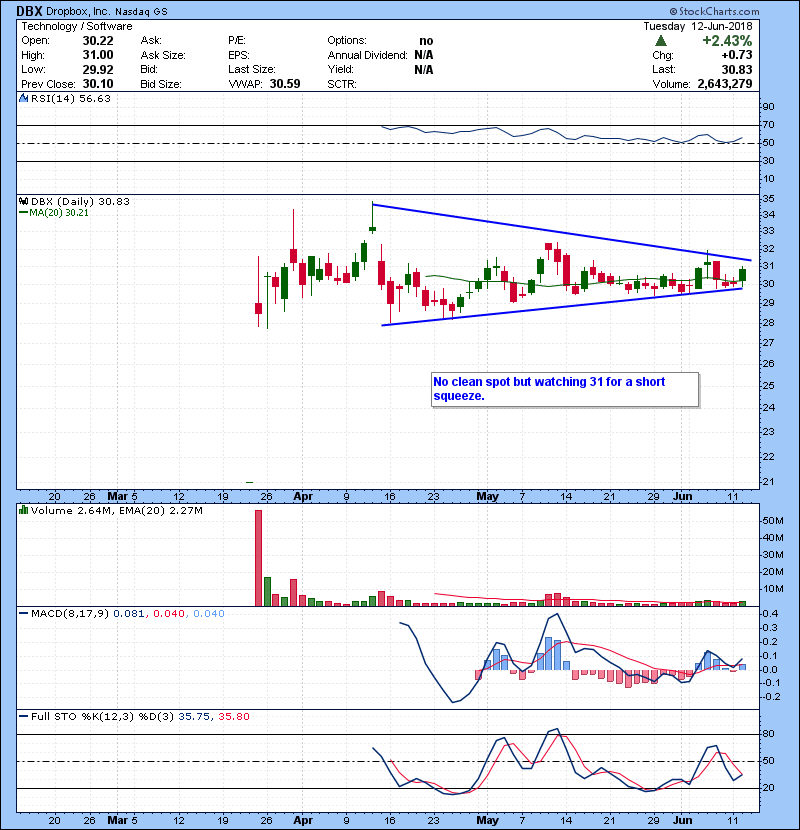
Task: Click the DBX (Daily) 30.83 chart title
Action: 80,201
